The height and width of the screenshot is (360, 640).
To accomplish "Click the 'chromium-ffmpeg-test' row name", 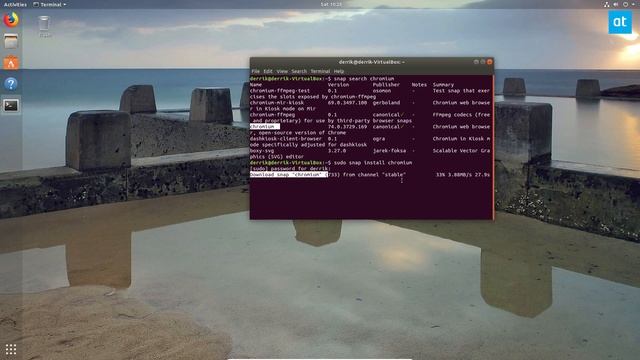I will coord(280,91).
